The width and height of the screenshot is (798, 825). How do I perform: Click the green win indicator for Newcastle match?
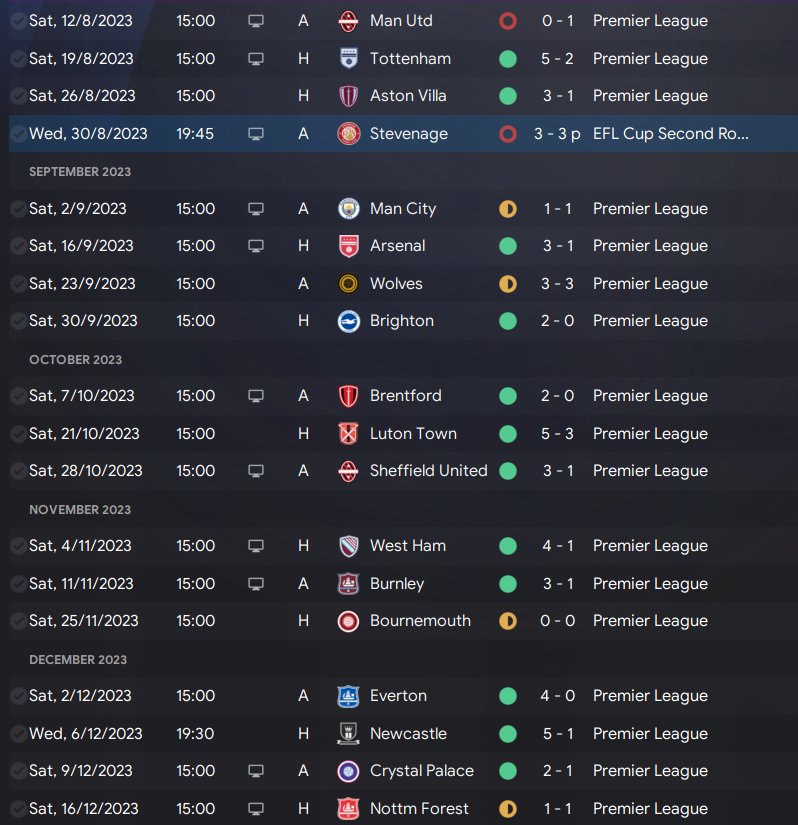tap(508, 734)
